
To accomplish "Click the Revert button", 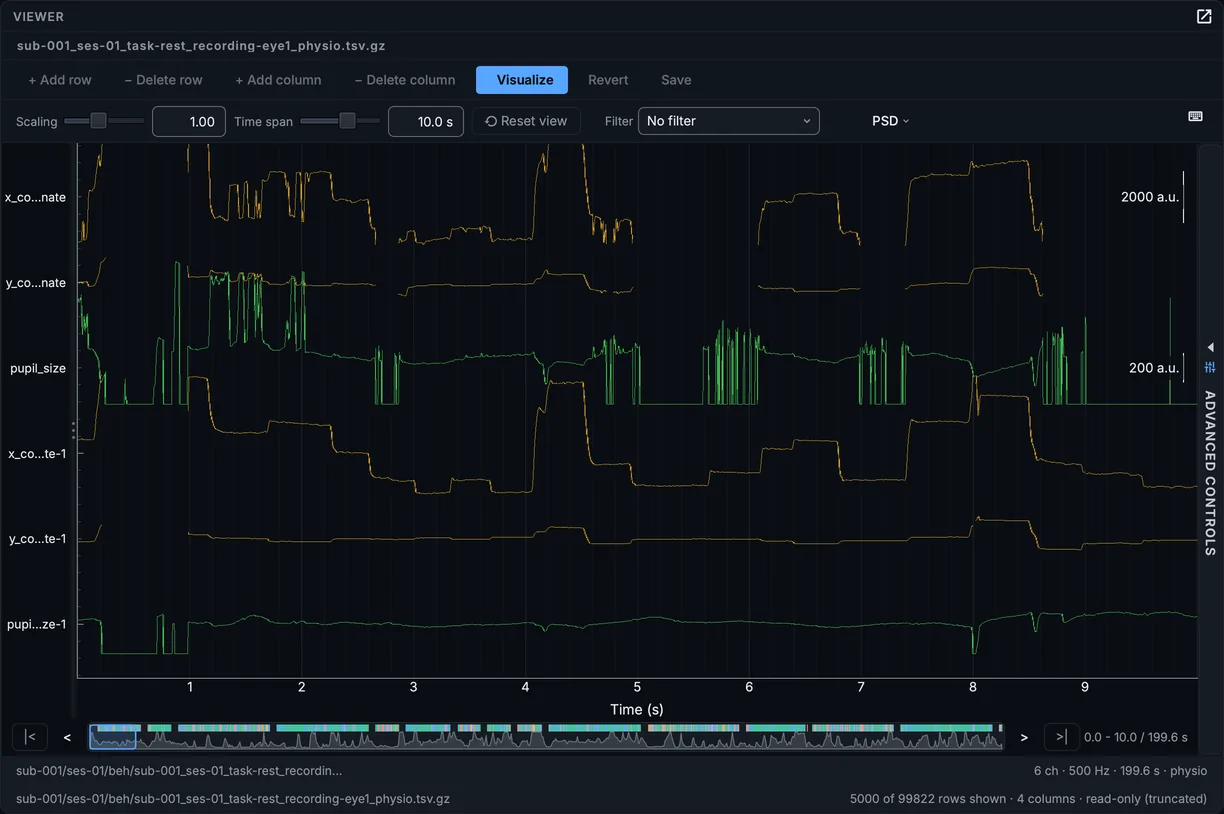I will pos(608,80).
